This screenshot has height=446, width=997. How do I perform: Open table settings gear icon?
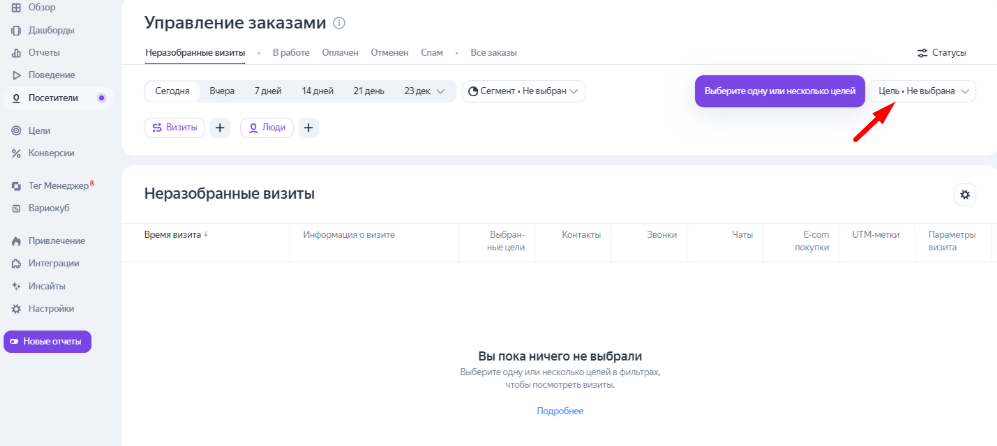pyautogui.click(x=965, y=194)
